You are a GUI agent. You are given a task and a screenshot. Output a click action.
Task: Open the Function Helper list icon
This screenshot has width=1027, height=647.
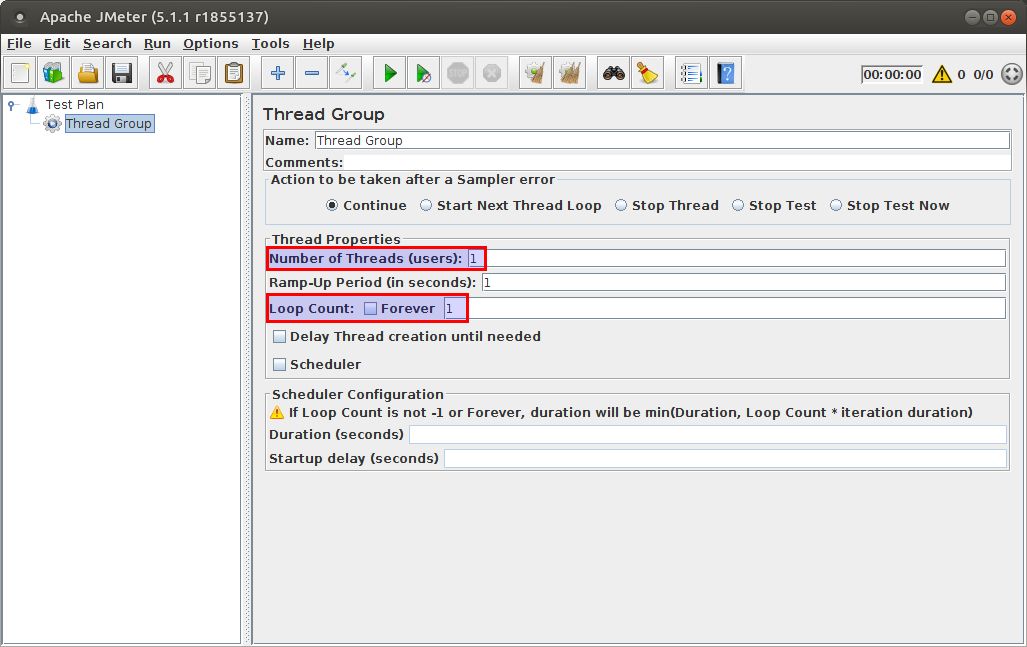(691, 73)
